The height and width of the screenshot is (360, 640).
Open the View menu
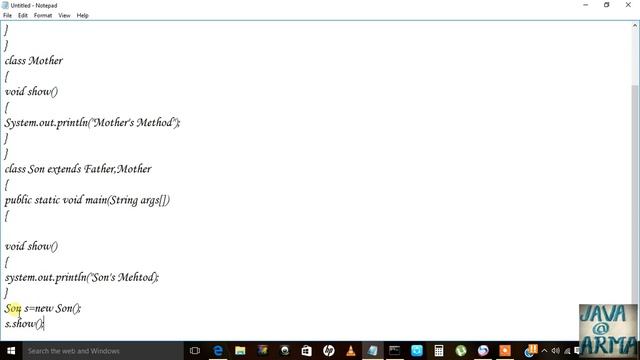point(64,16)
